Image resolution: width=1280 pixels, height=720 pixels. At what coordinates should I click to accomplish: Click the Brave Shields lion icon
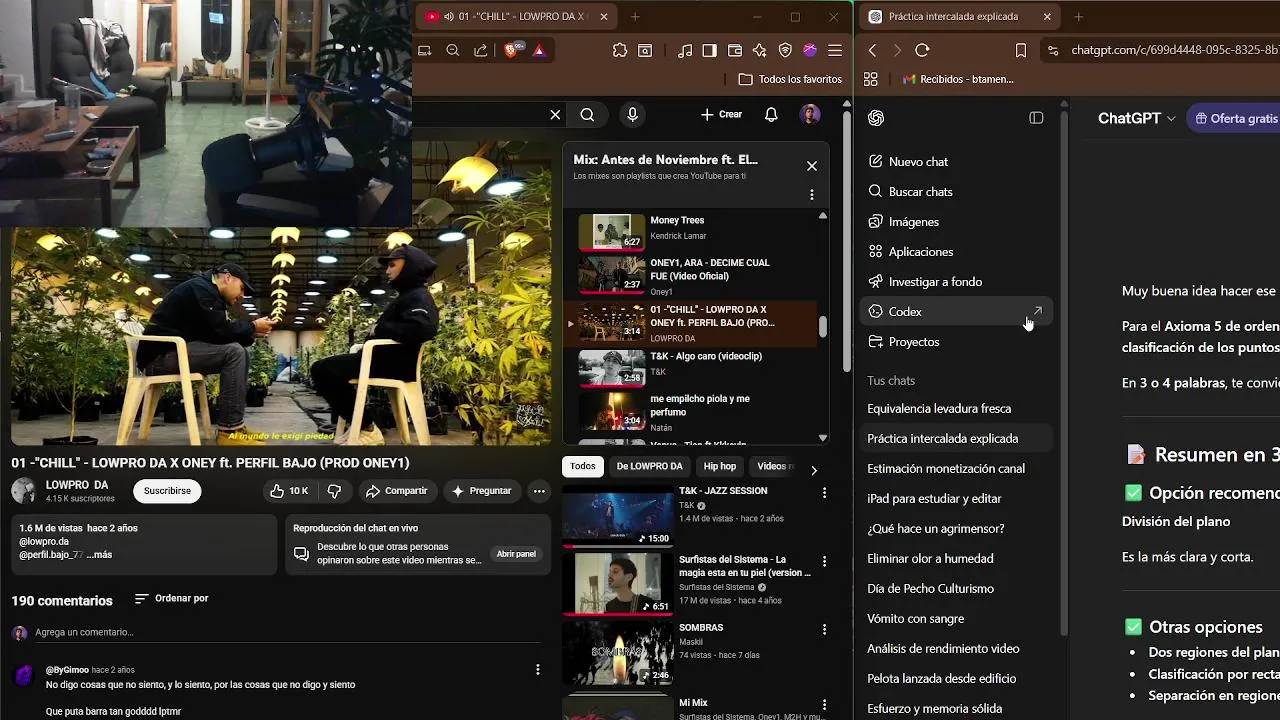512,50
